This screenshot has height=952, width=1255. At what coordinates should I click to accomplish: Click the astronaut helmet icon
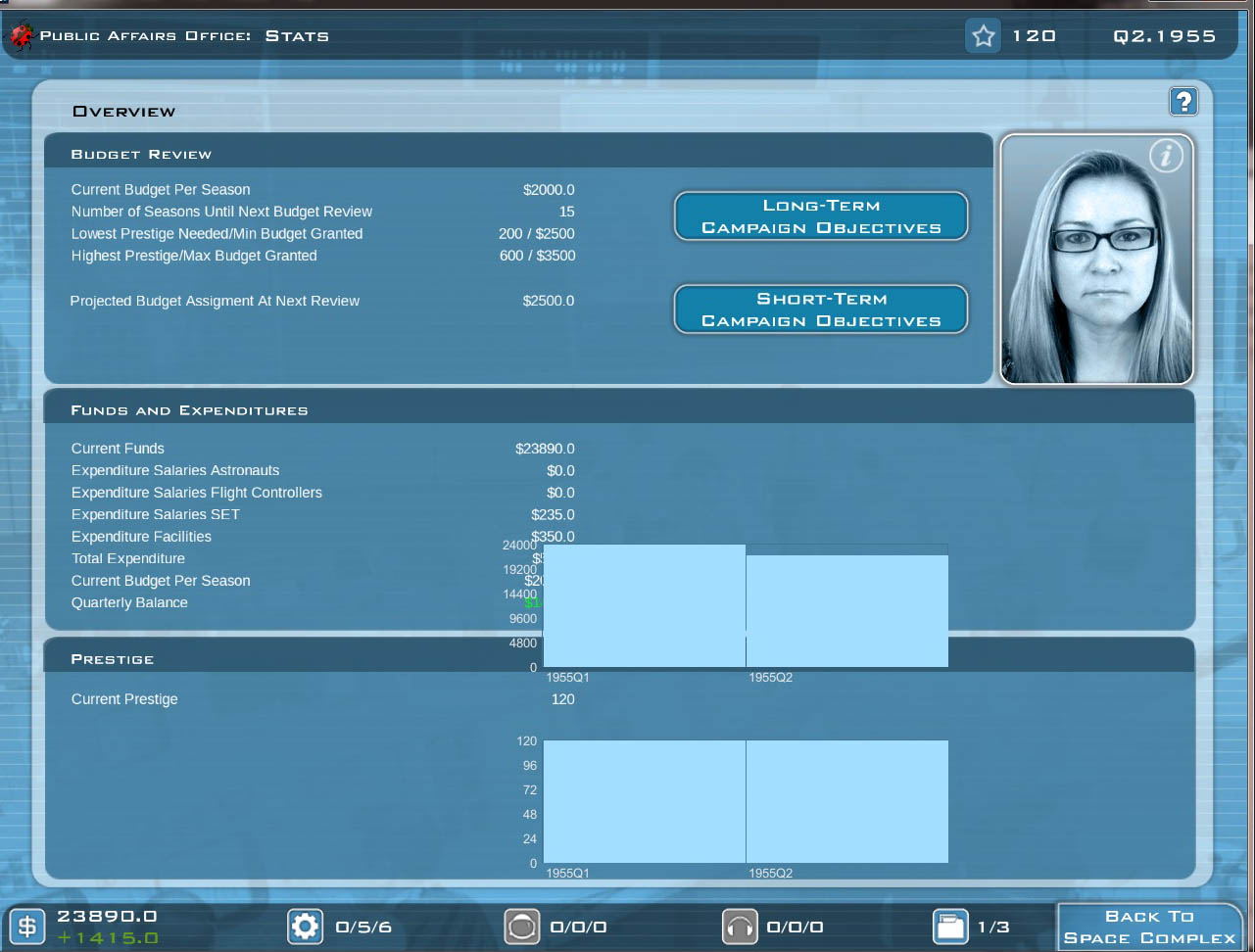(x=522, y=926)
